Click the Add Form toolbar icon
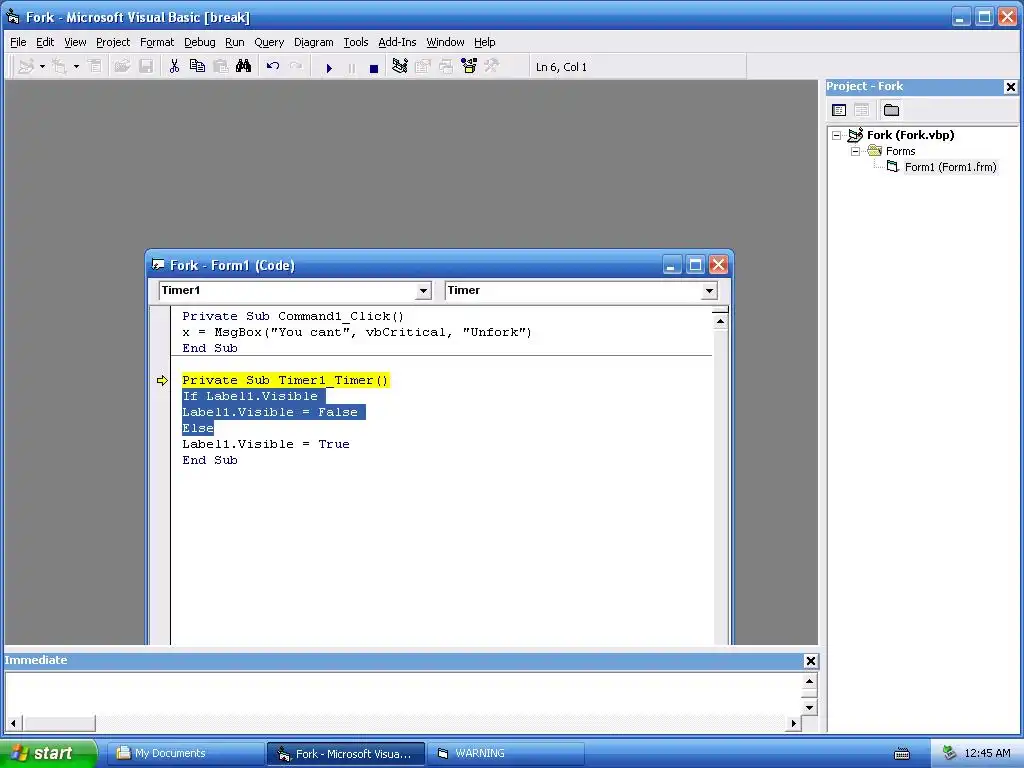This screenshot has height=768, width=1024. [59, 67]
